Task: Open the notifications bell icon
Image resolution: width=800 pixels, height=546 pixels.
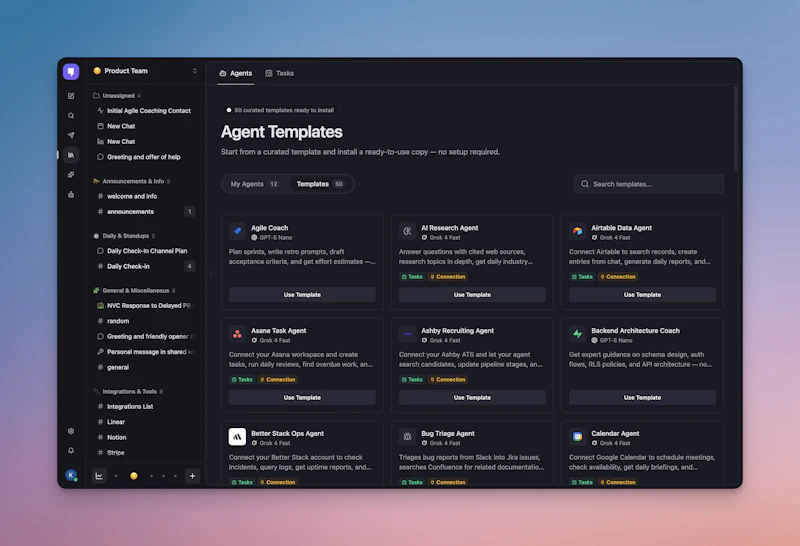Action: click(71, 451)
